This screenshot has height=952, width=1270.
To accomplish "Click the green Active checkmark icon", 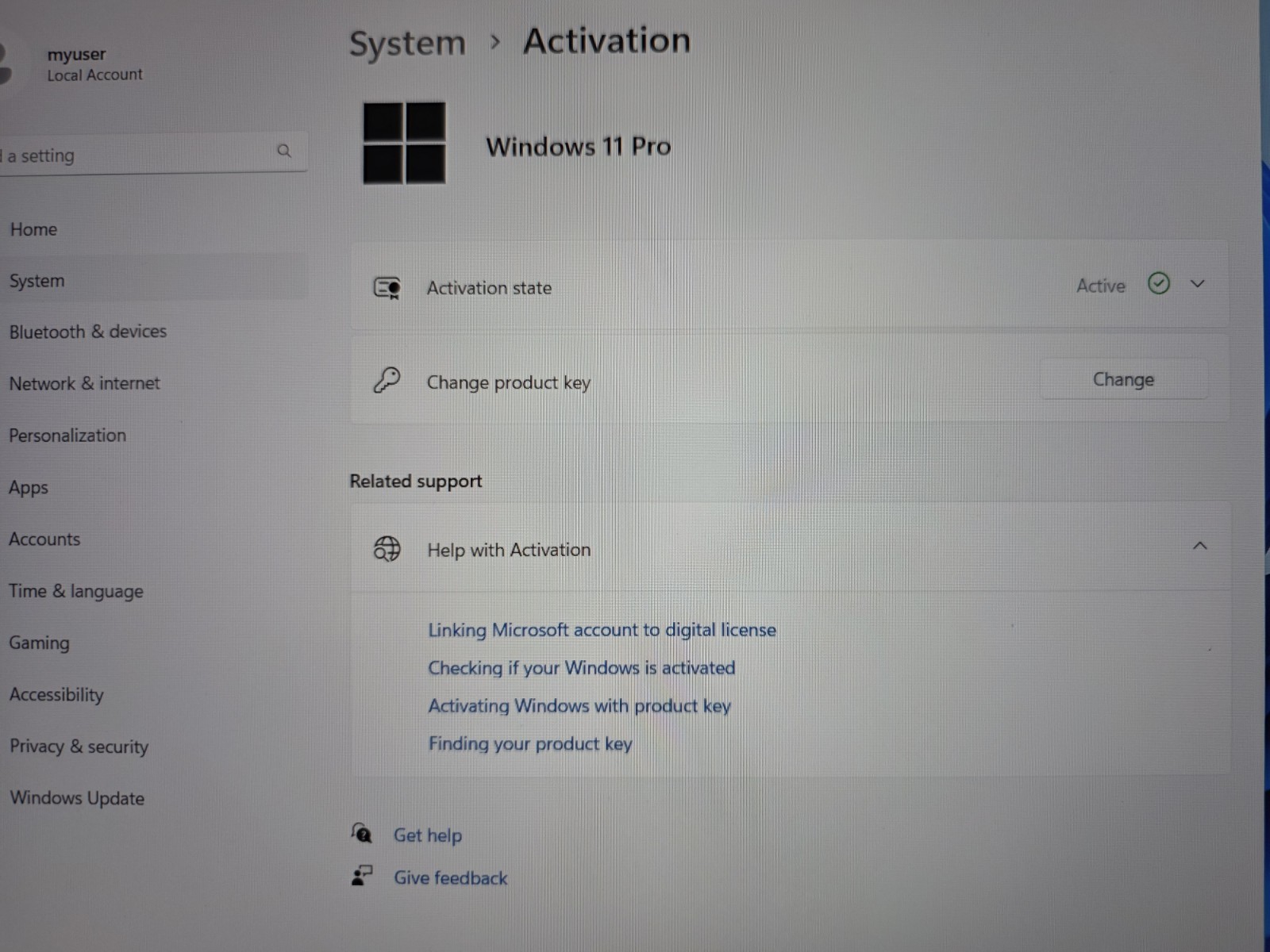I will 1159,283.
